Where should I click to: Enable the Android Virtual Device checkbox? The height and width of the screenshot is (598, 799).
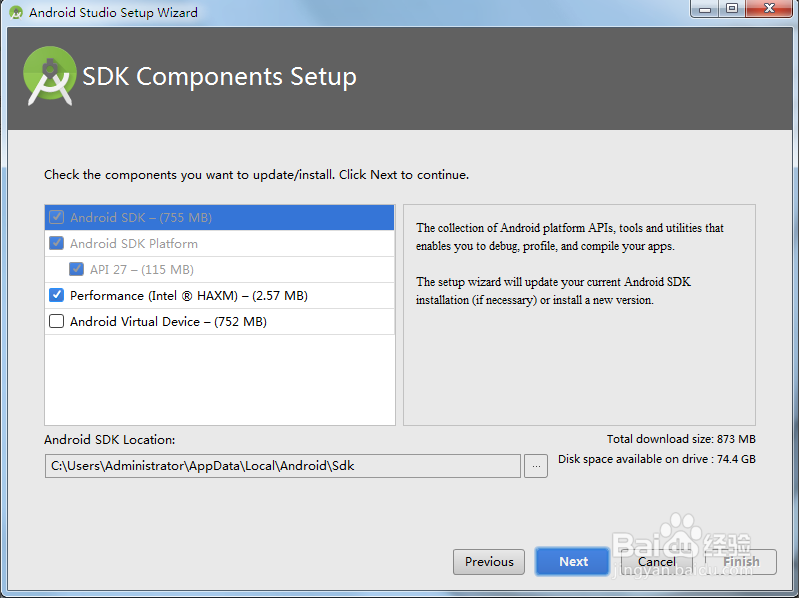(57, 322)
